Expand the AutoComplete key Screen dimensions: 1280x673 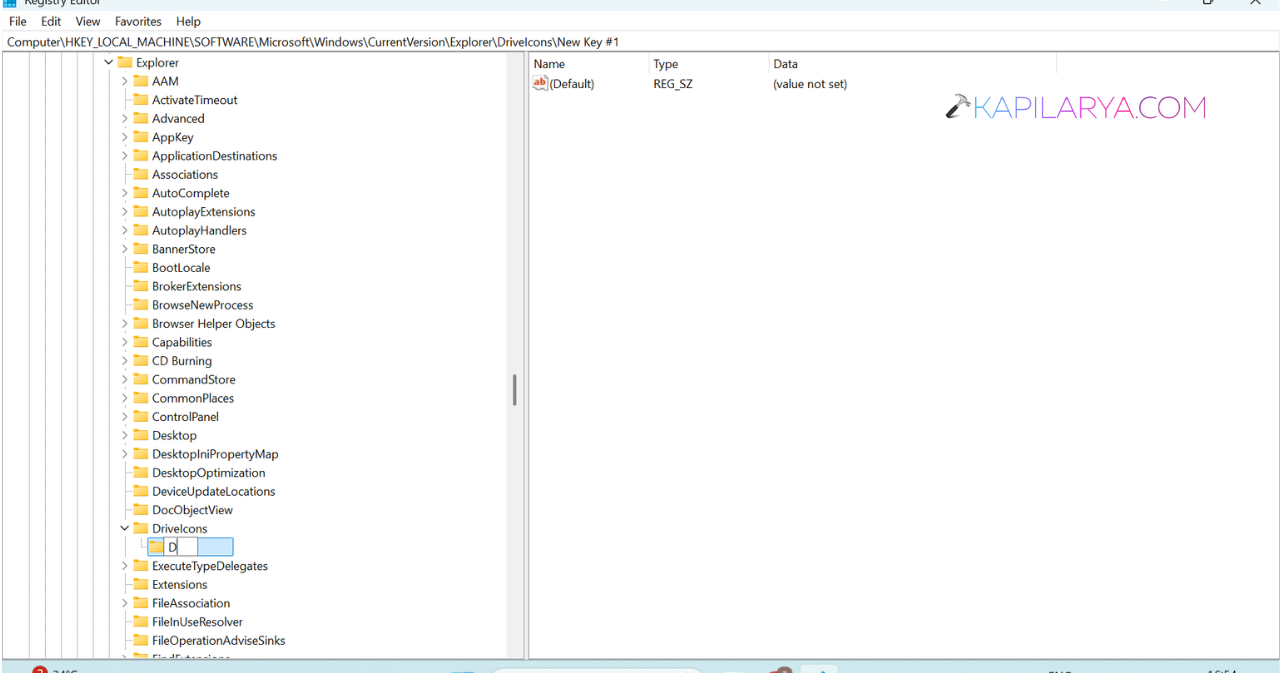[125, 193]
